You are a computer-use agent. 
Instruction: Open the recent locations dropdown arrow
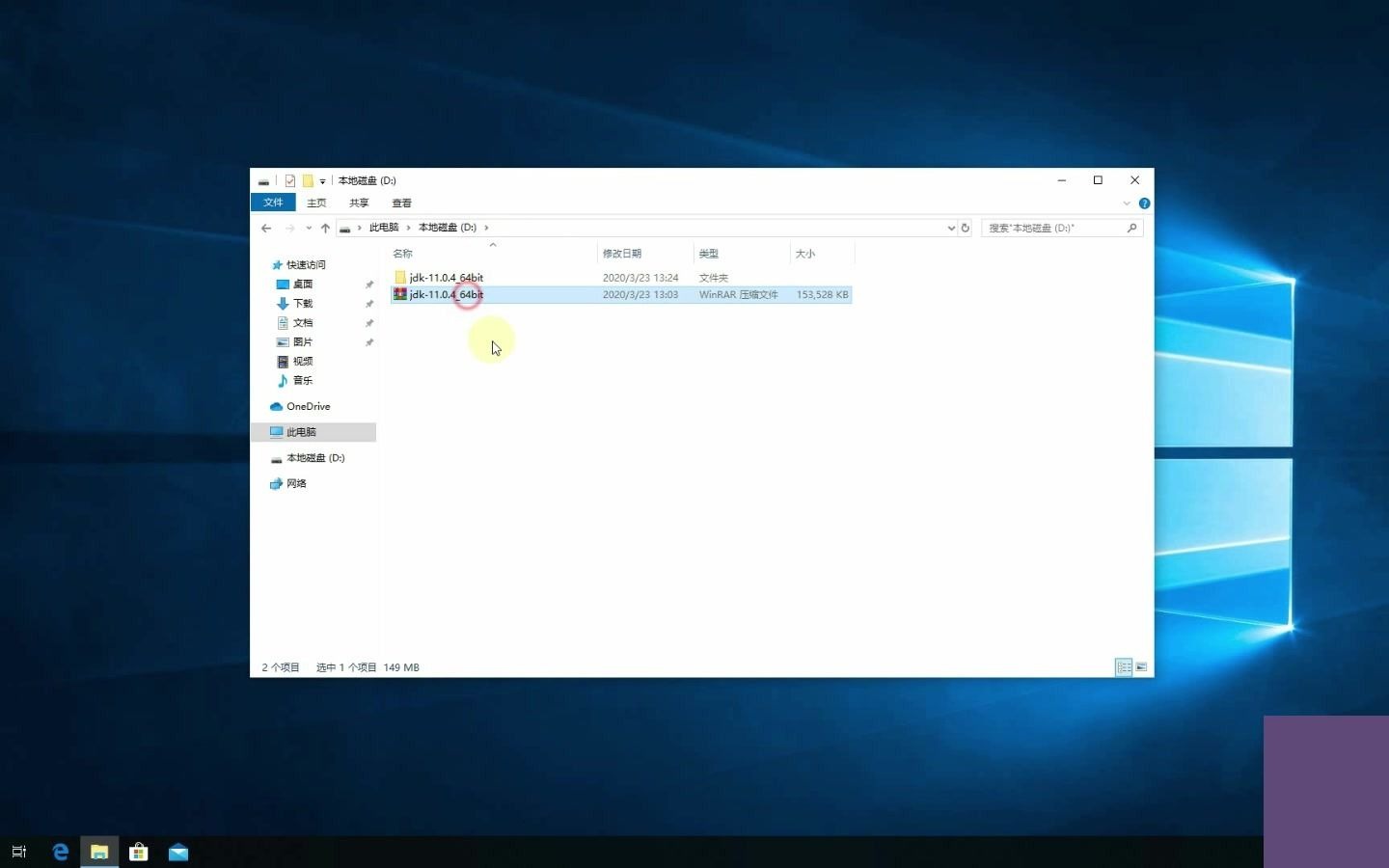pos(309,228)
